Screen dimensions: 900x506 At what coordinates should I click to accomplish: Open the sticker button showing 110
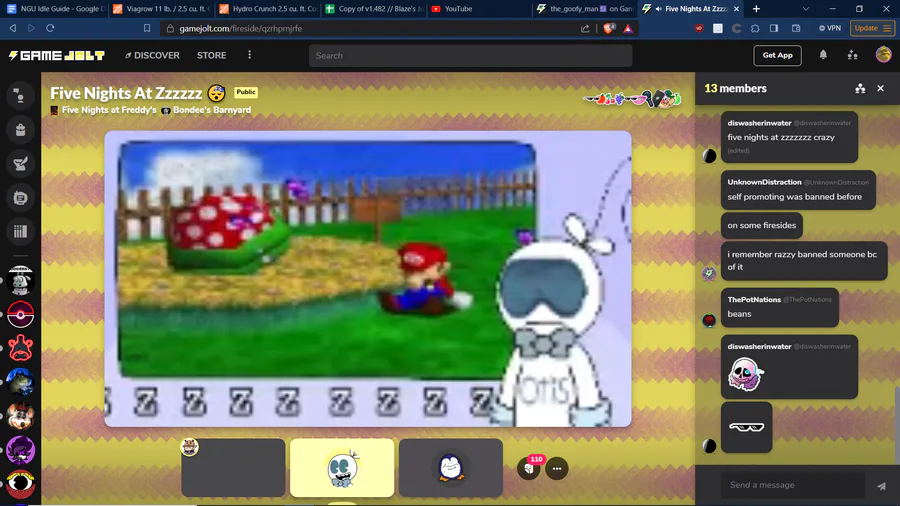point(529,468)
